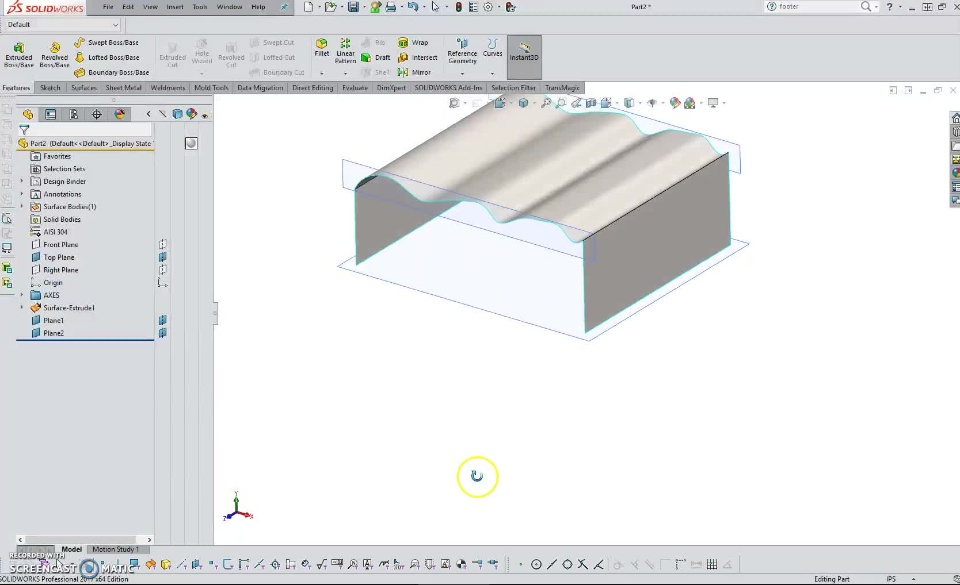Toggle Right Plane visibility in display pane
Viewport: 960px width, 585px height.
click(x=163, y=270)
